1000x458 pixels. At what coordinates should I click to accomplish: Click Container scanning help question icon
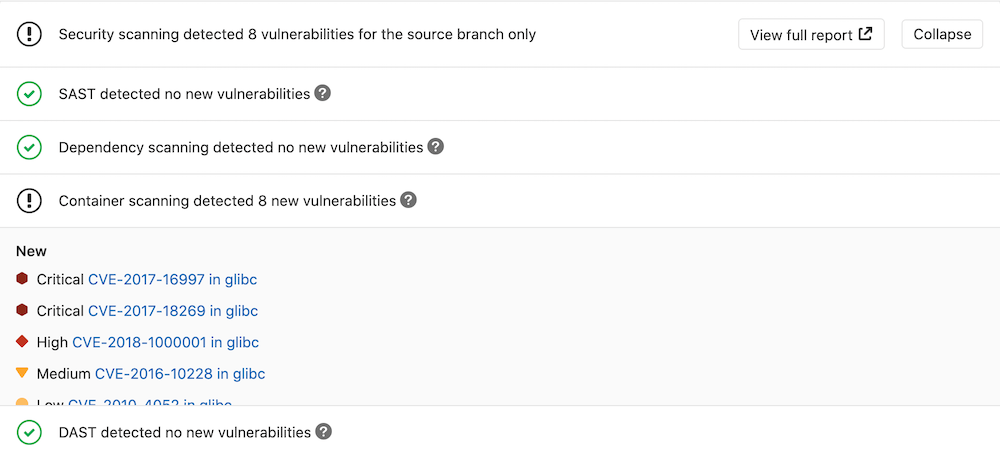click(408, 200)
